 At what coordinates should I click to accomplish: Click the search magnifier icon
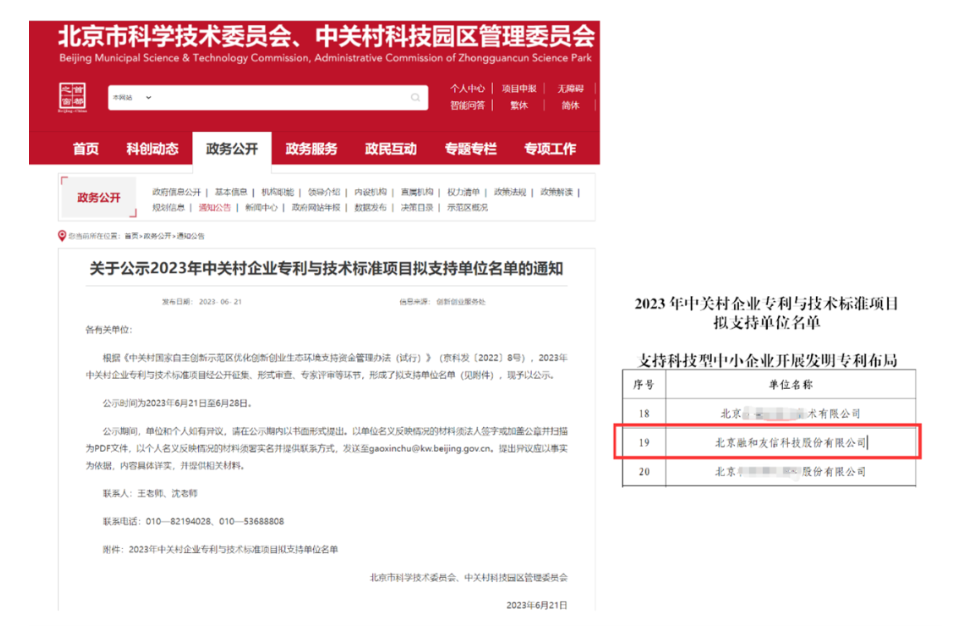click(415, 98)
